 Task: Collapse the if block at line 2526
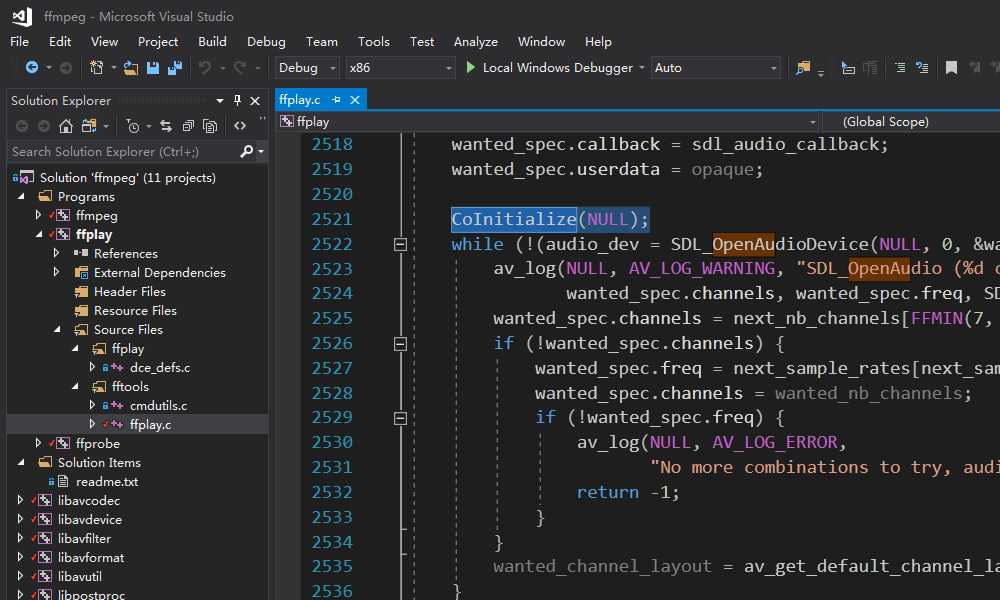coord(401,344)
